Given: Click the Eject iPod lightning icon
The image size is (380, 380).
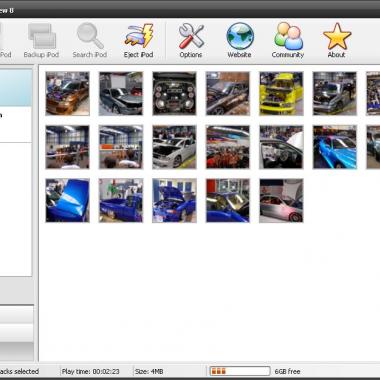Looking at the screenshot, I should 139,36.
